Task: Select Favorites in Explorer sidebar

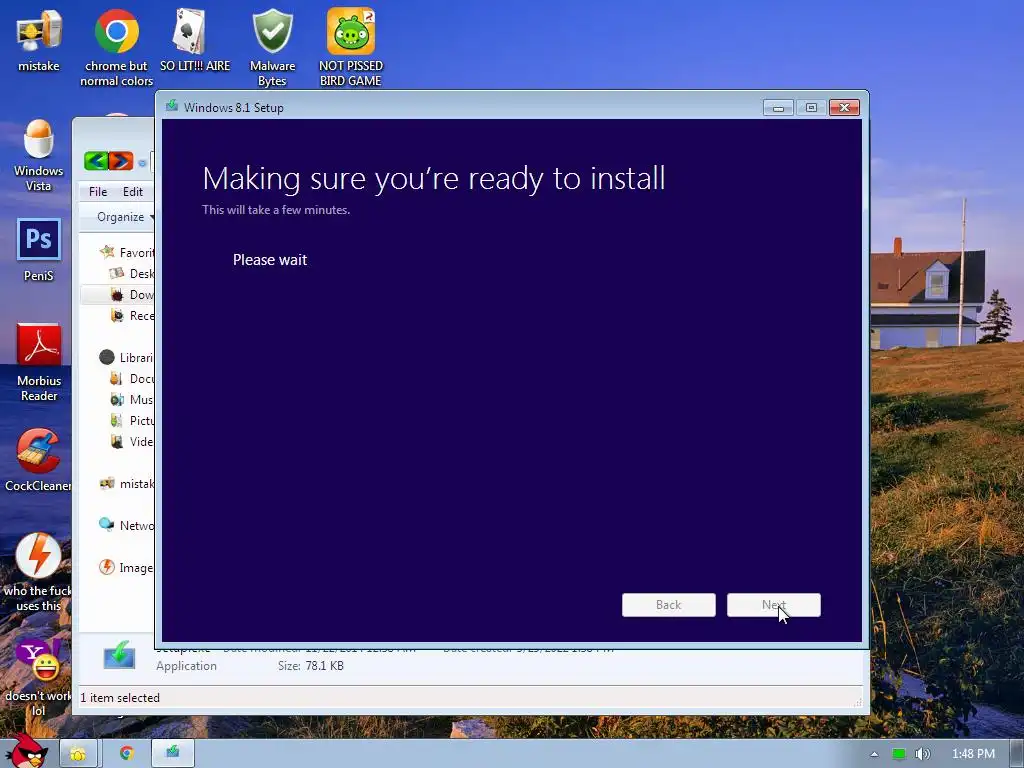Action: (x=127, y=253)
